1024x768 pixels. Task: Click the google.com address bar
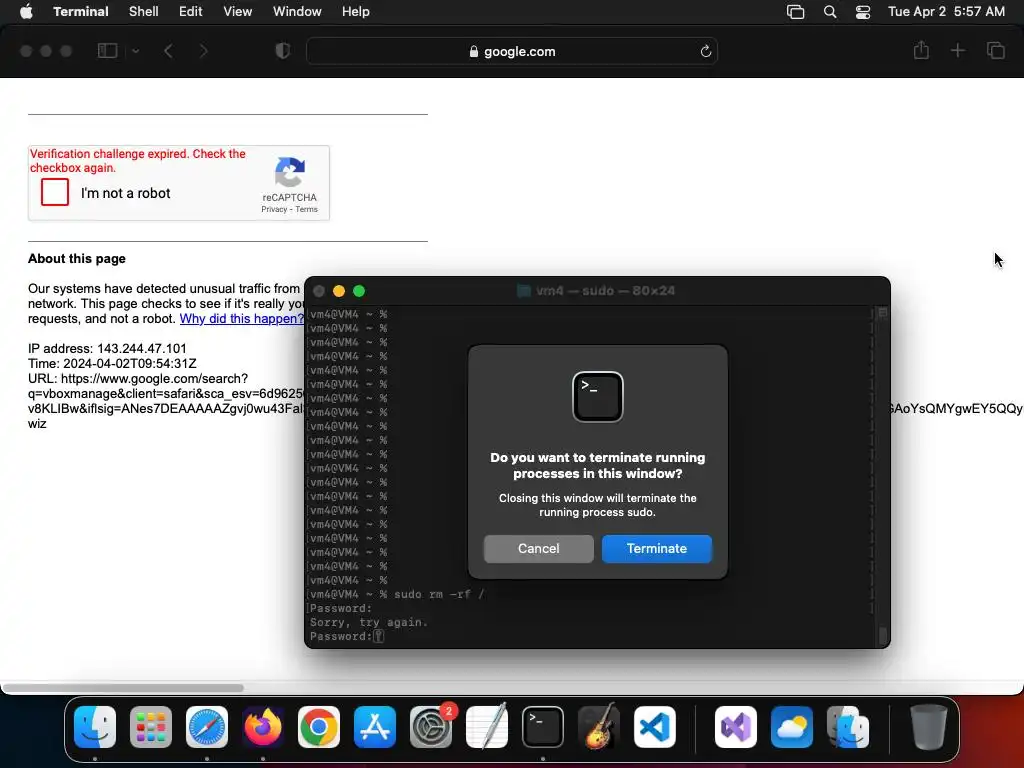[512, 51]
